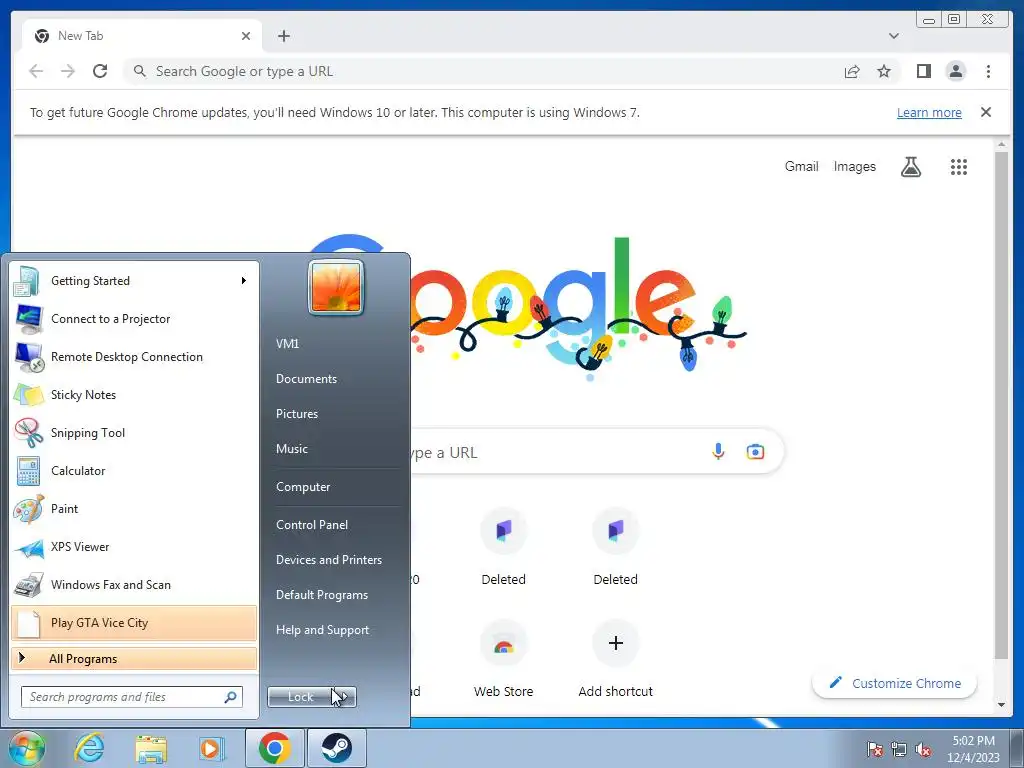The width and height of the screenshot is (1024, 768).
Task: Select the New Tab tab
Action: (x=141, y=36)
